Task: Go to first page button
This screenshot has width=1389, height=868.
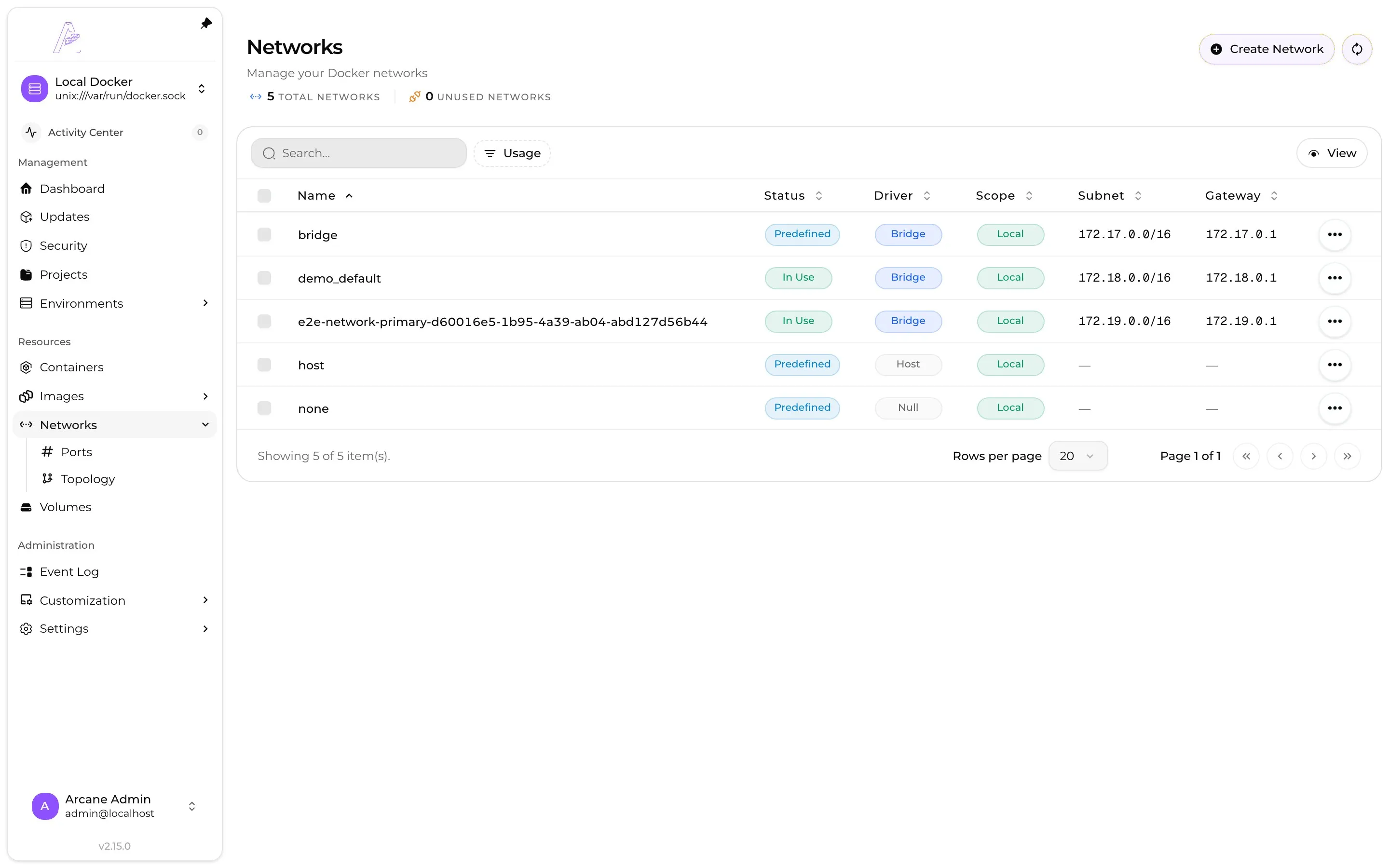Action: point(1246,456)
